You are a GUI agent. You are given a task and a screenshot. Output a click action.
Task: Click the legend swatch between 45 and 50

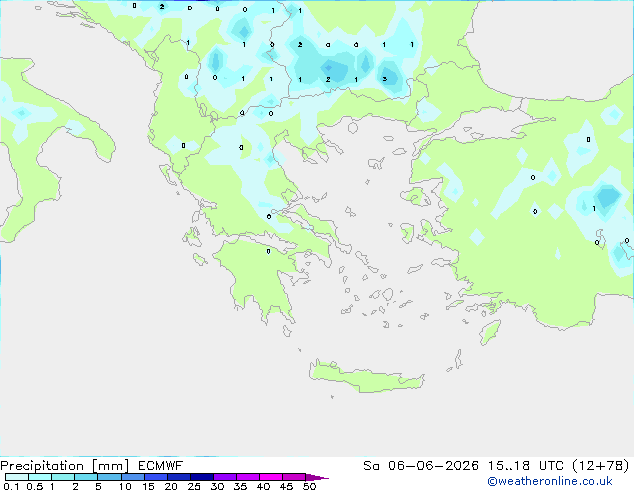294,477
